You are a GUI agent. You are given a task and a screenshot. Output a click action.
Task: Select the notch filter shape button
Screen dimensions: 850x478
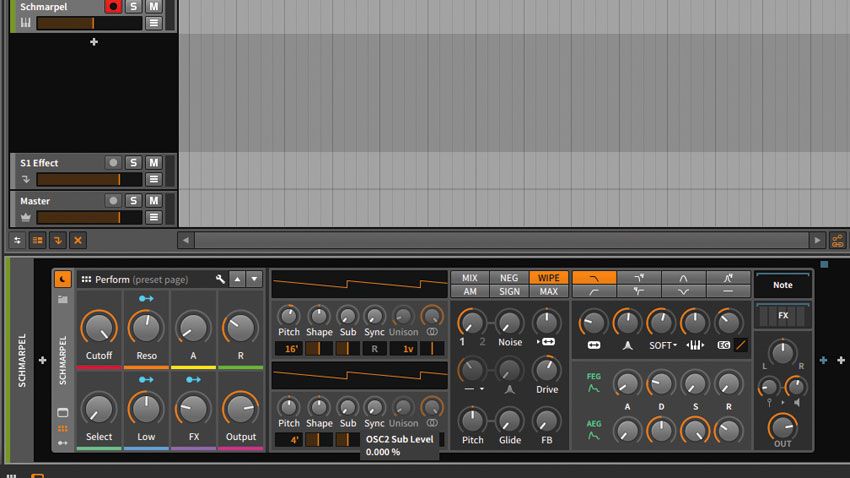click(683, 292)
